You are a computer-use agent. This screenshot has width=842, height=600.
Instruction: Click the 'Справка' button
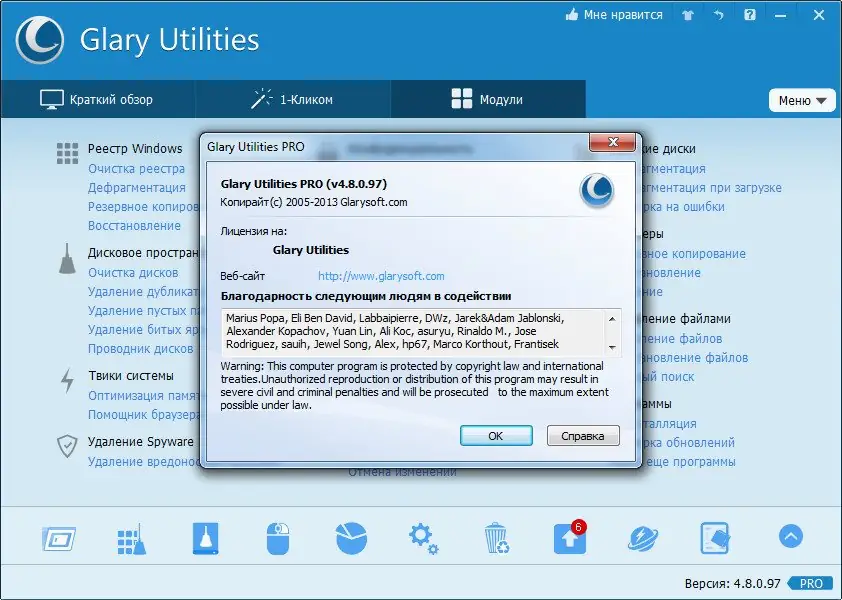(x=583, y=436)
